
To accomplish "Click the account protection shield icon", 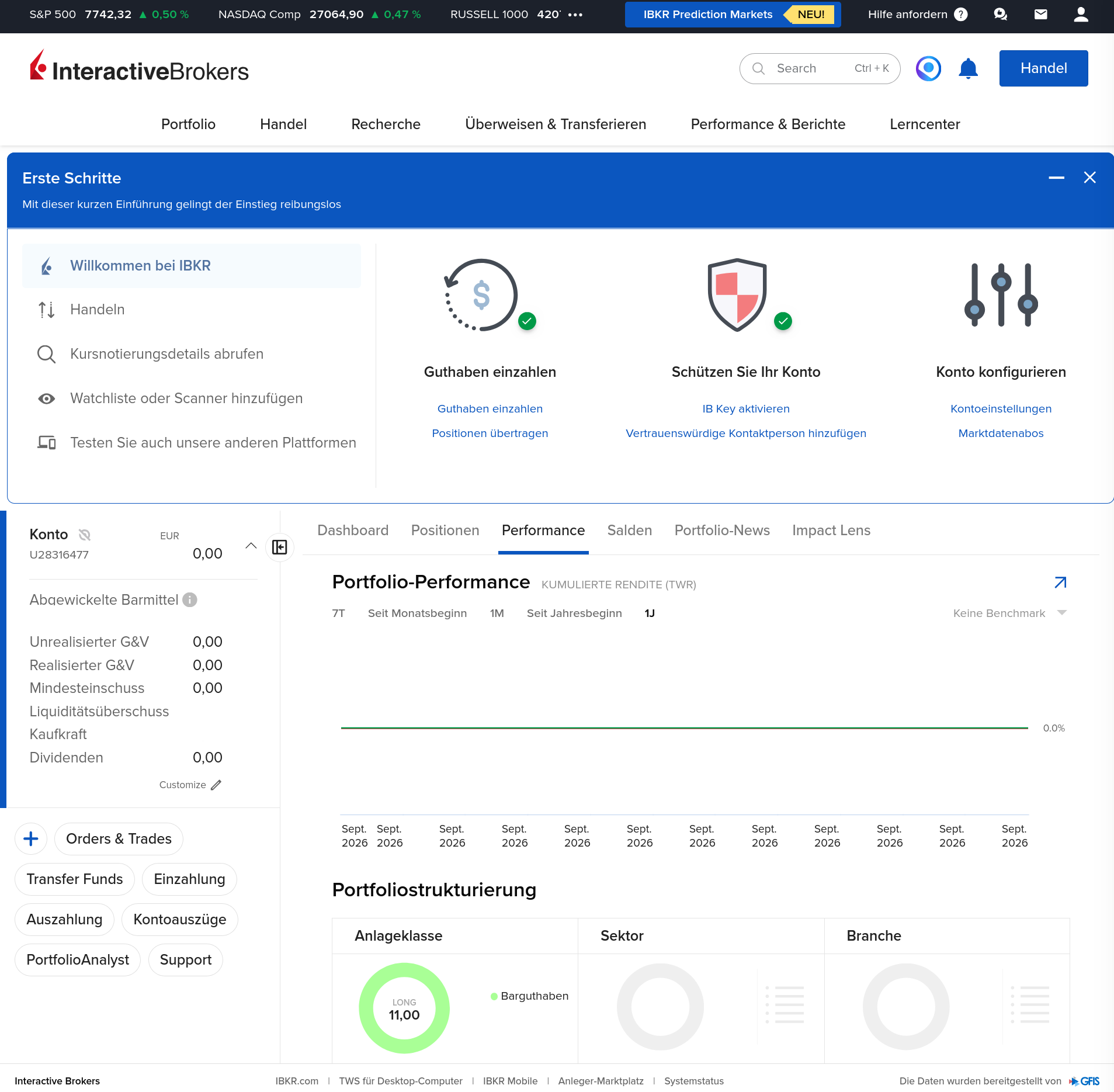I will click(737, 294).
